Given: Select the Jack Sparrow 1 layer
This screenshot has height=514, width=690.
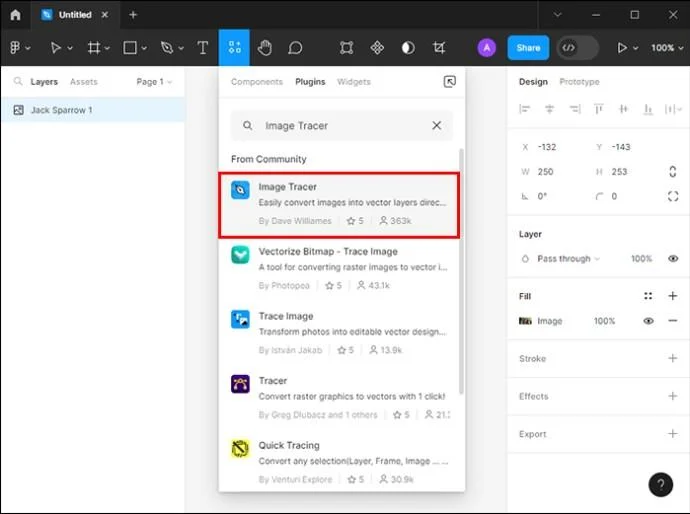Looking at the screenshot, I should click(x=93, y=110).
